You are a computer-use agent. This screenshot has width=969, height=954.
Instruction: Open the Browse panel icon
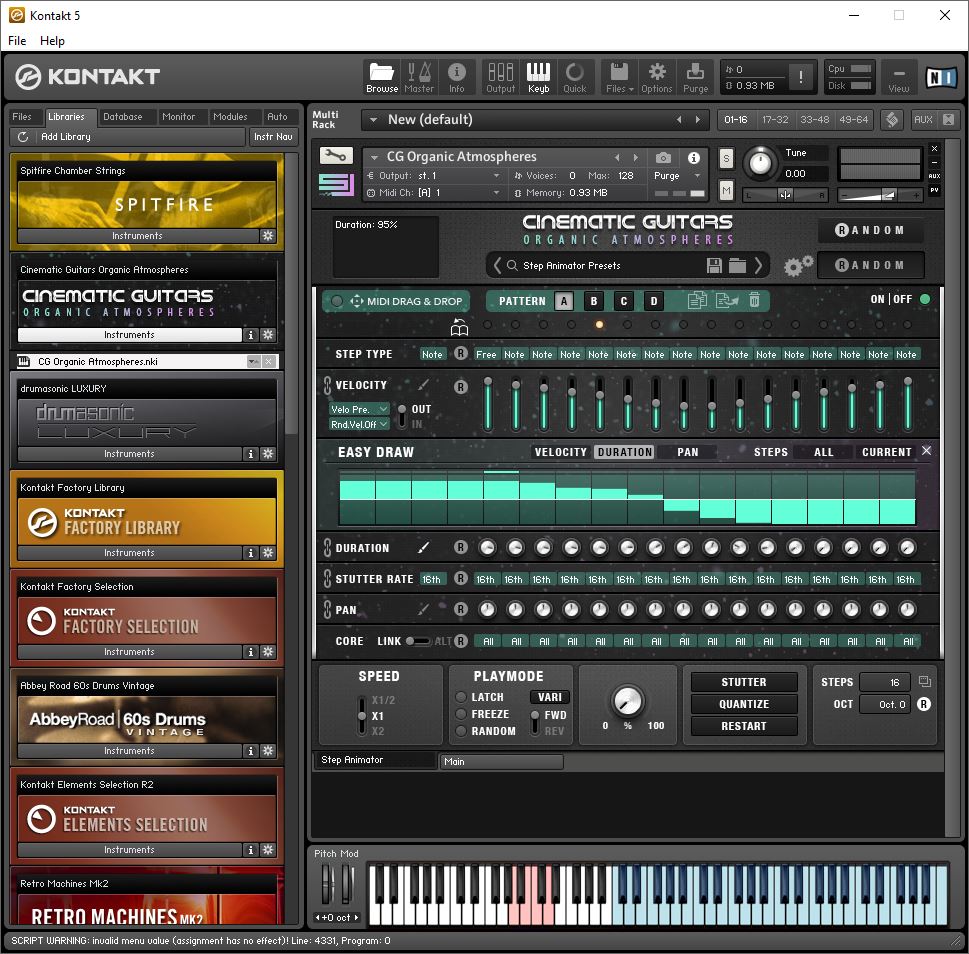coord(382,77)
